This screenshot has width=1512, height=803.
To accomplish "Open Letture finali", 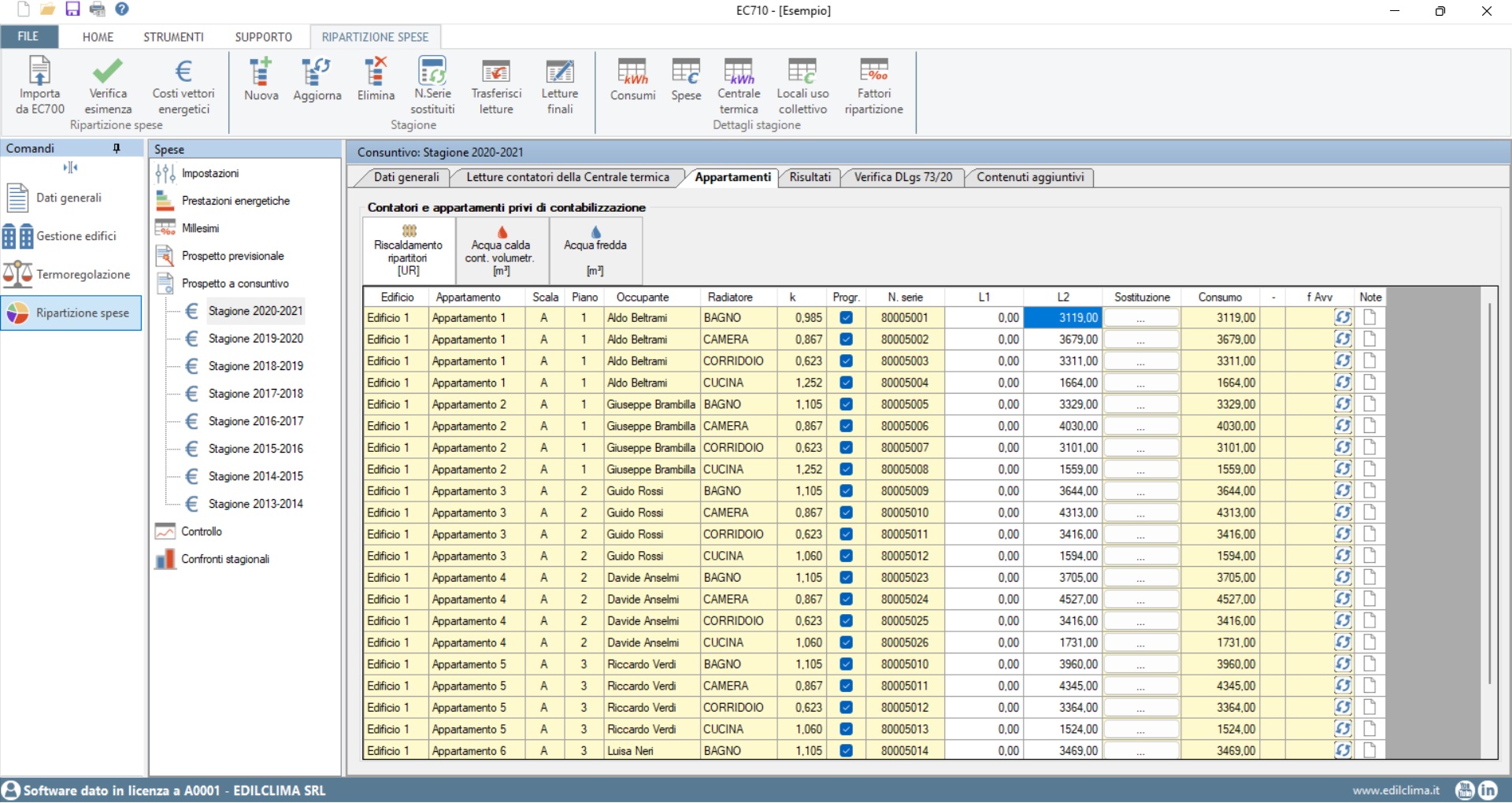I will (x=560, y=85).
